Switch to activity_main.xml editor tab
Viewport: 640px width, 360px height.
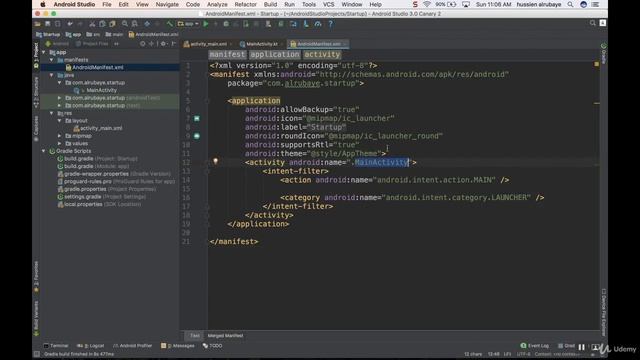tap(208, 44)
